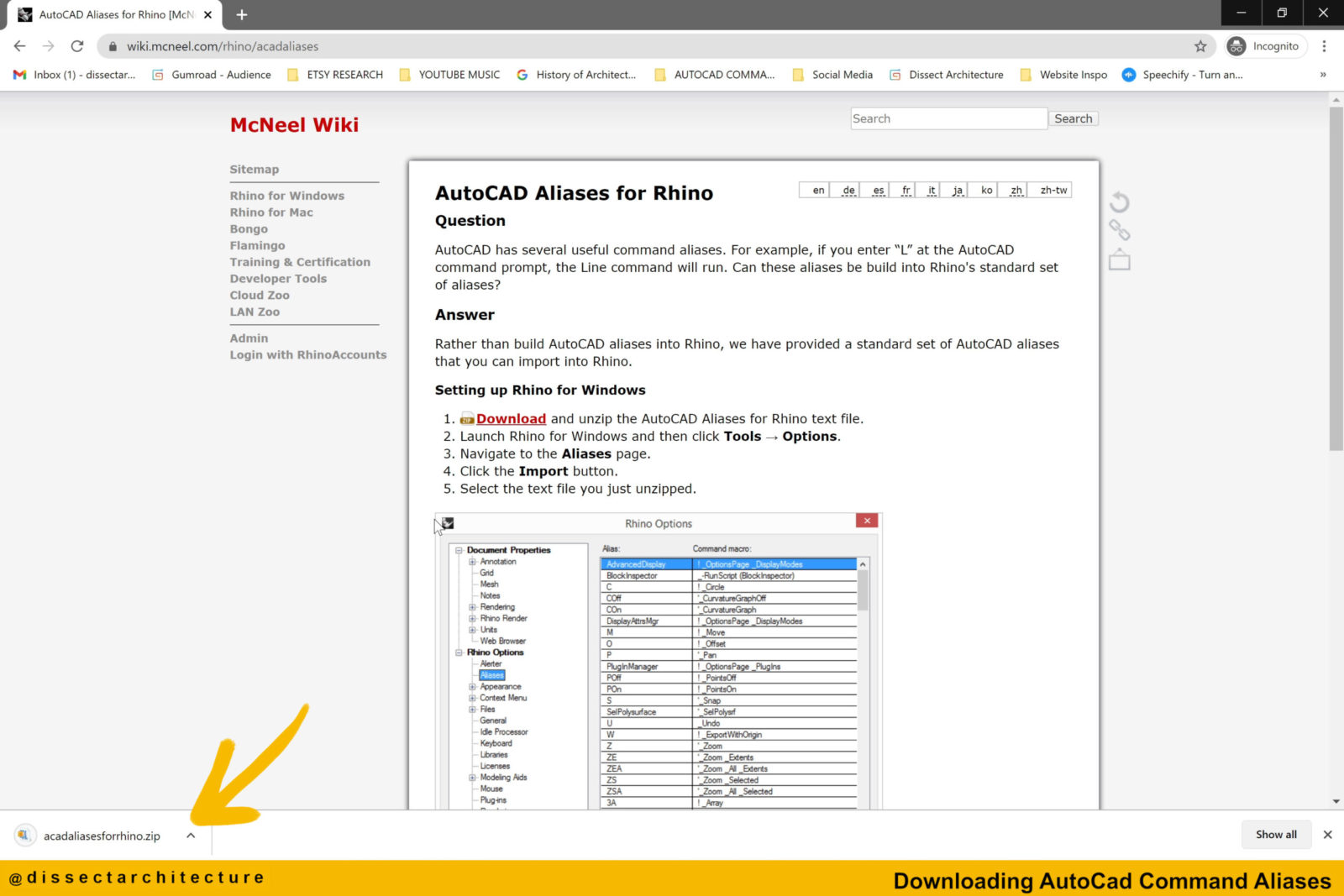The width and height of the screenshot is (1344, 896).
Task: Click the McNeel Wiki title link
Action: click(x=294, y=125)
